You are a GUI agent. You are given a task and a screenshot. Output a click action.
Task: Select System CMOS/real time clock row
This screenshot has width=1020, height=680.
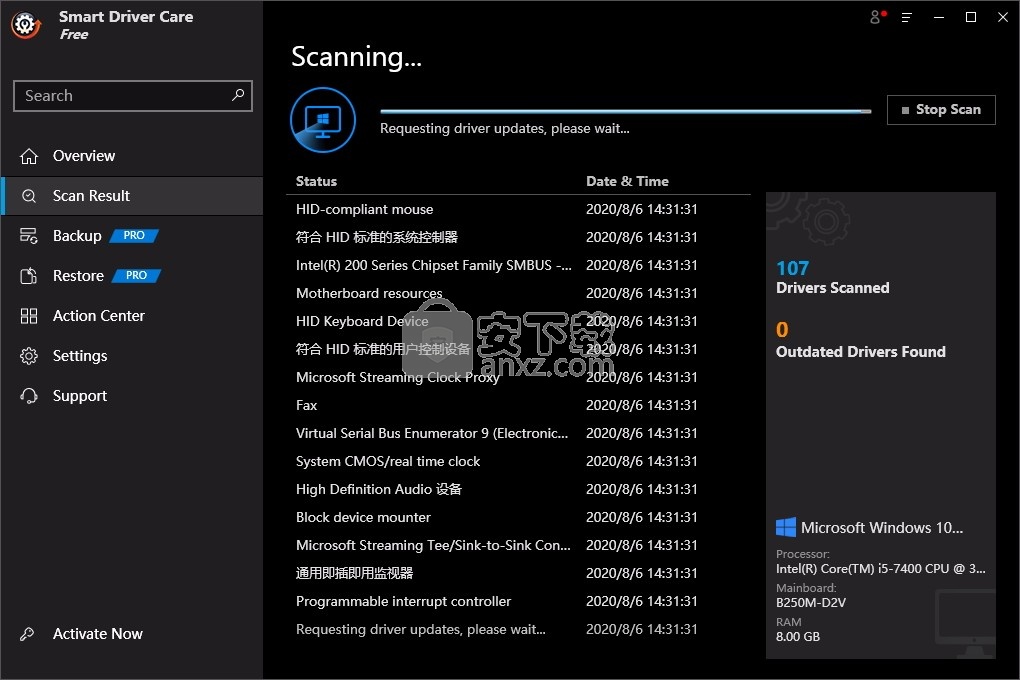518,461
